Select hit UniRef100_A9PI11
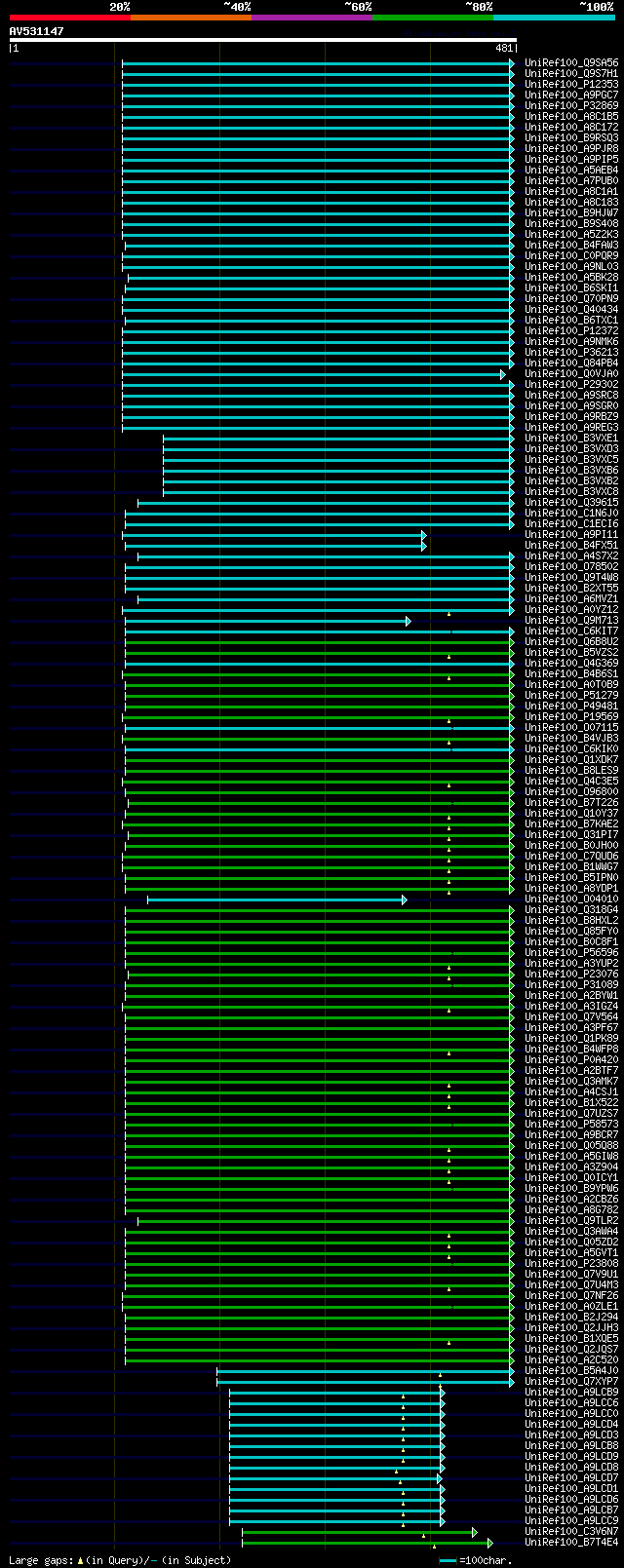This screenshot has width=624, height=1568. tap(571, 534)
